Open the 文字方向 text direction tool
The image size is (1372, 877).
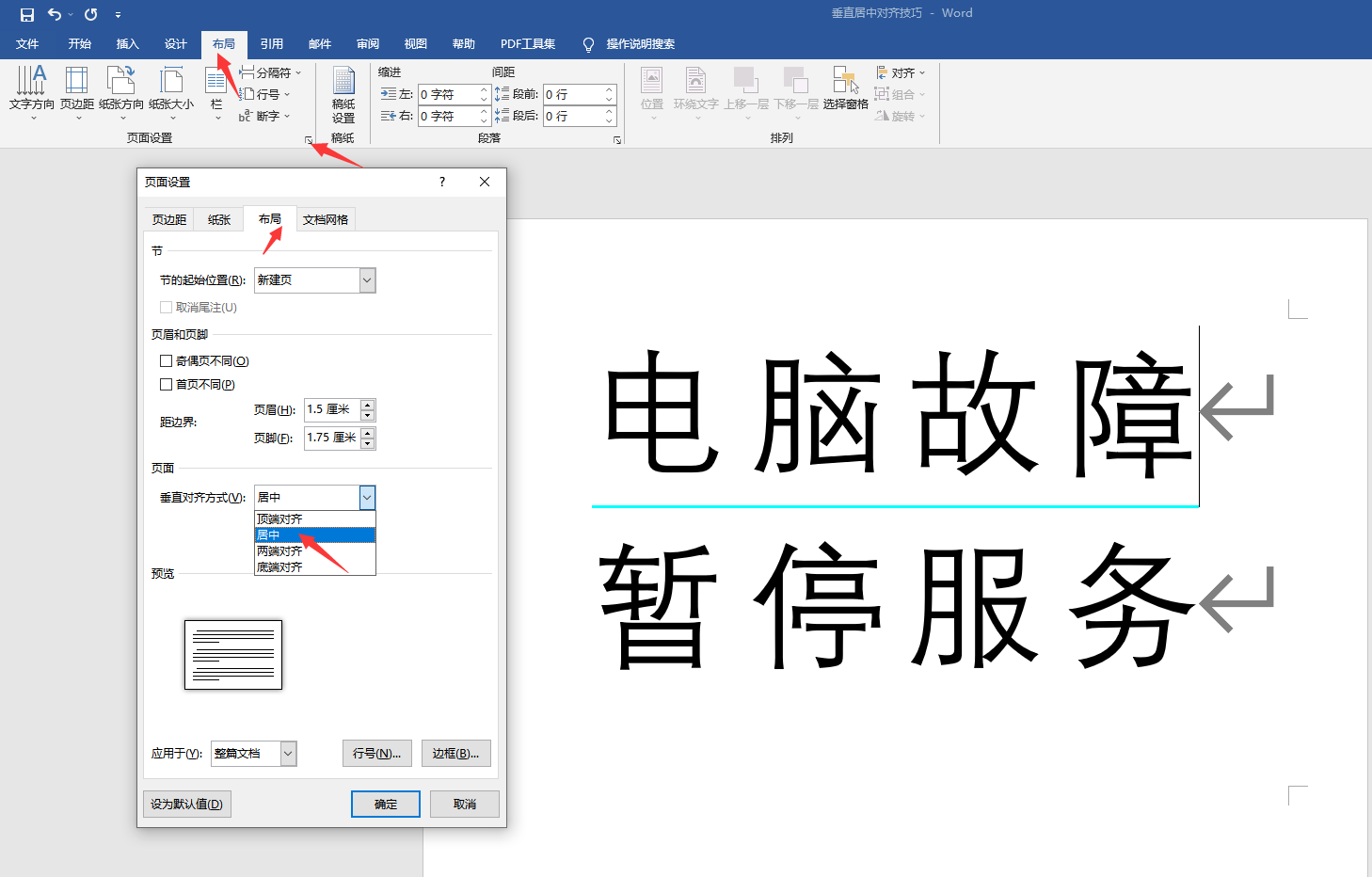[x=32, y=93]
